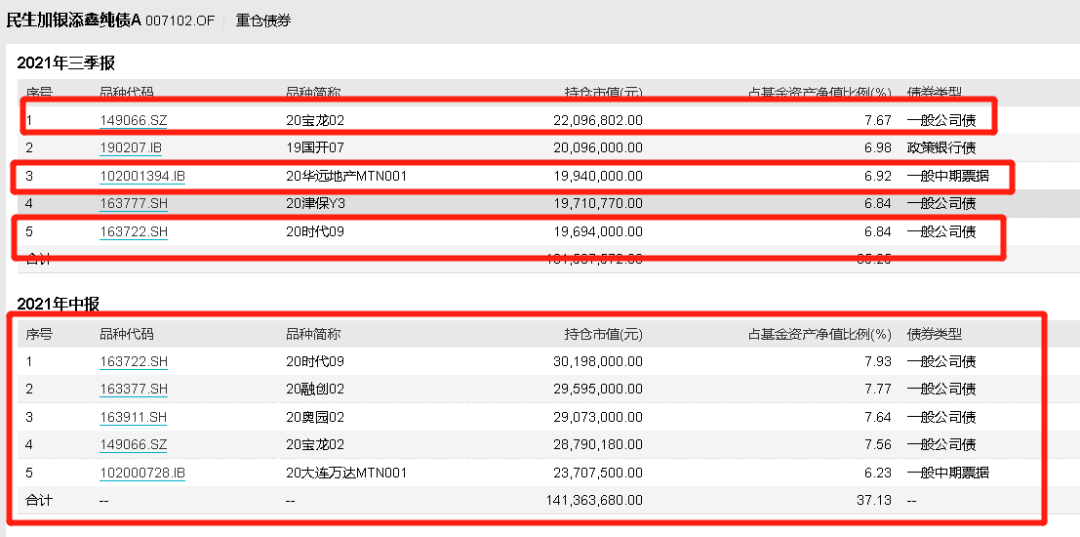Open 149066.SZ link in 2021年中报 table
Screen dimensions: 1080x537
tap(133, 444)
